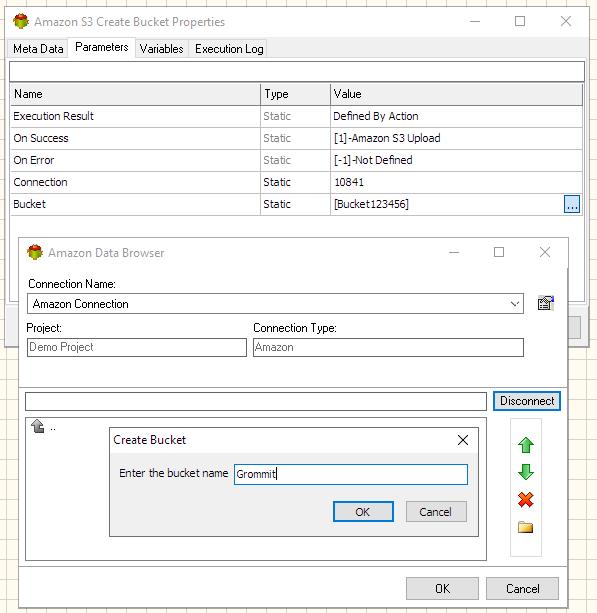Screen dimensions: 597x613
Task: Click the ellipsis button in the Bucket row
Action: pos(572,204)
